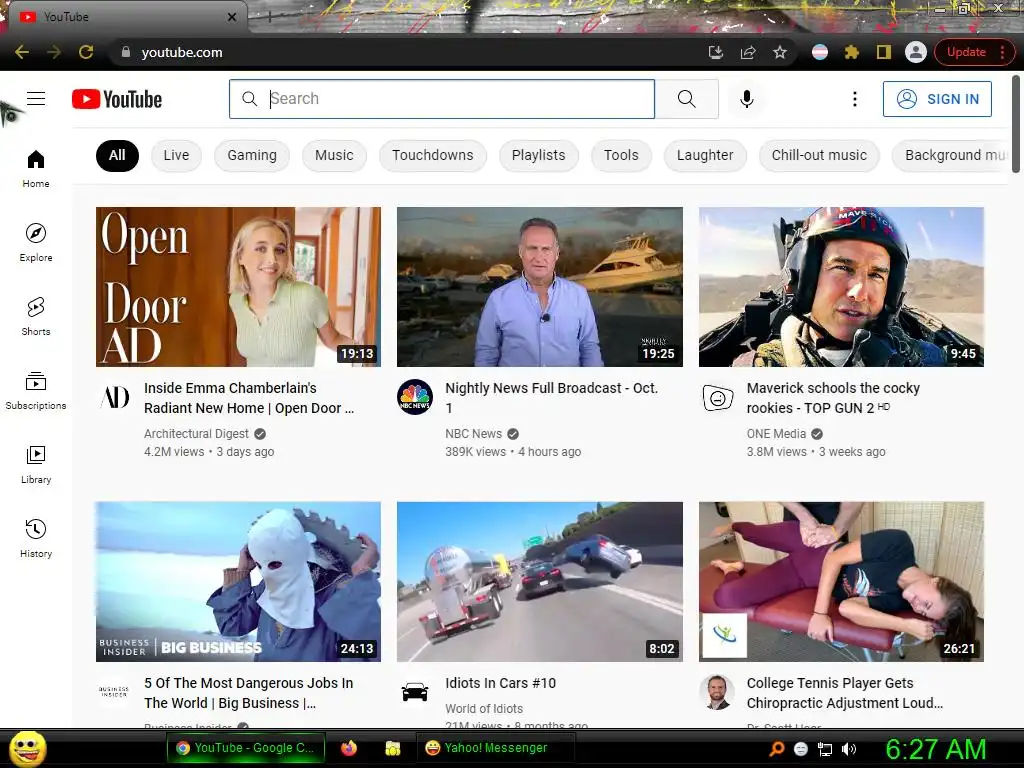This screenshot has width=1024, height=768.
Task: Click Idiots In Cars #10 title
Action: (x=500, y=683)
